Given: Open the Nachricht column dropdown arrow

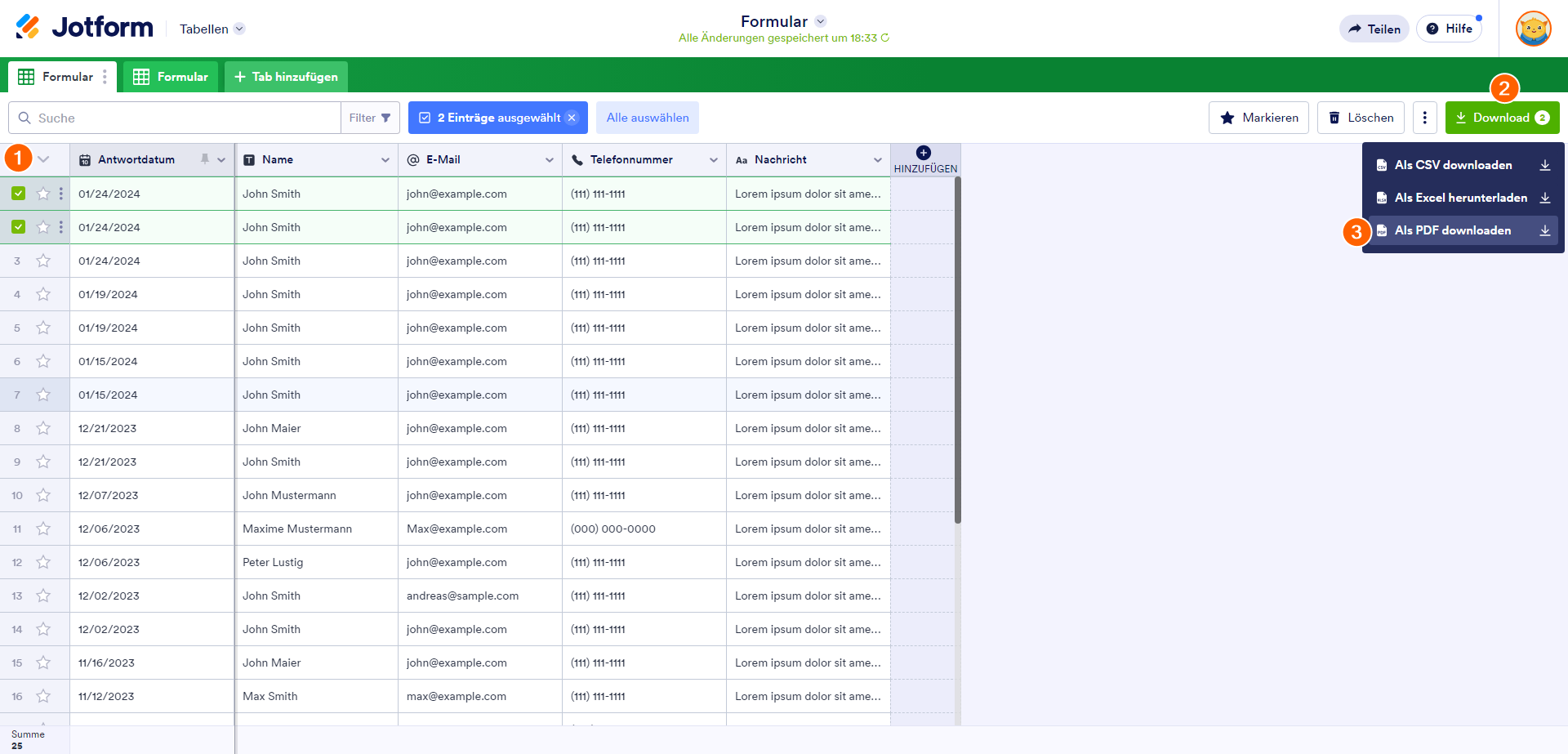Looking at the screenshot, I should tap(878, 160).
